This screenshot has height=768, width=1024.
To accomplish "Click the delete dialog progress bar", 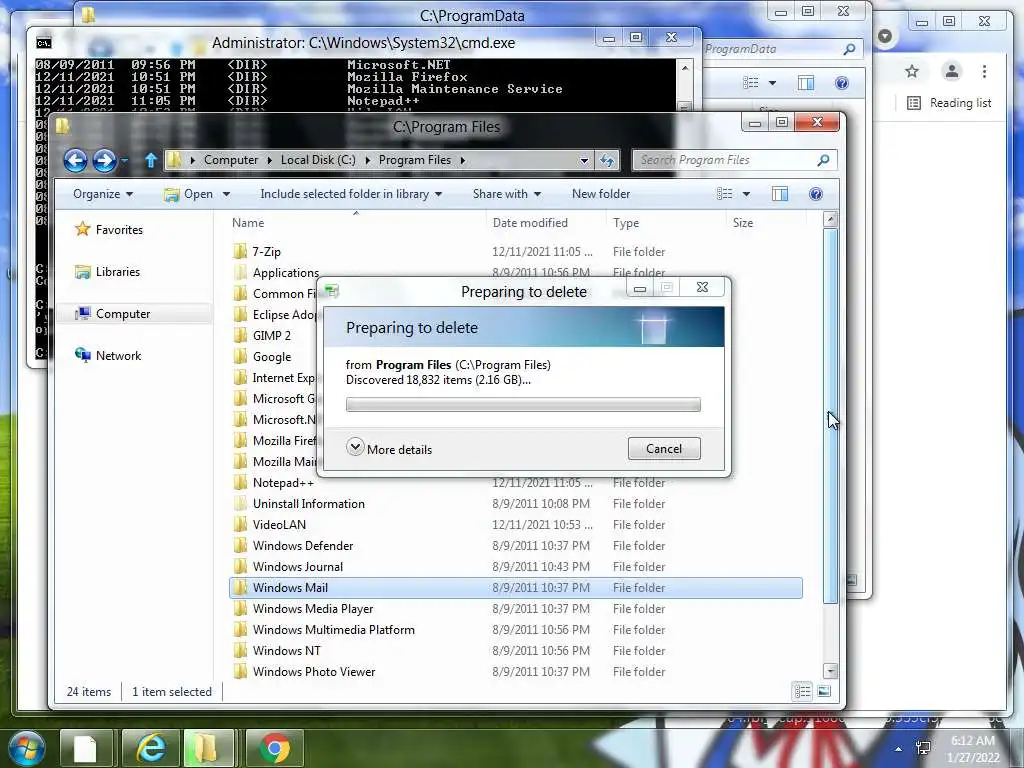I will [523, 405].
